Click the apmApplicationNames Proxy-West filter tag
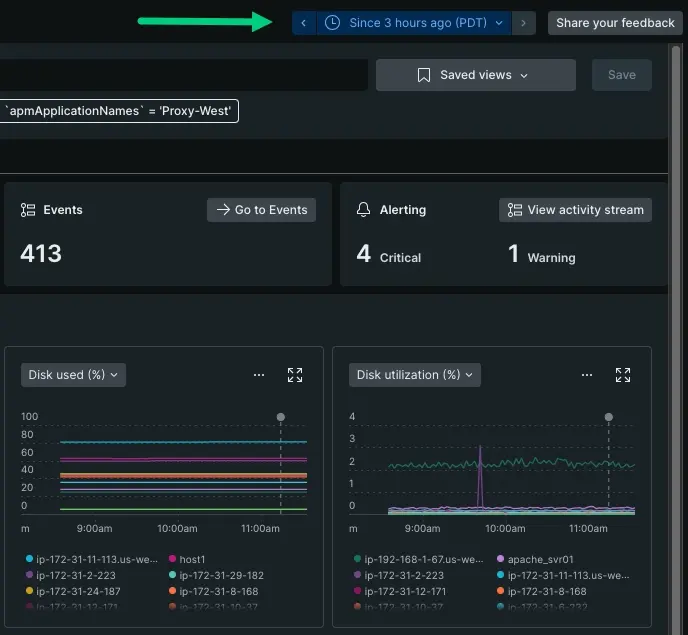Viewport: 688px width, 635px height. click(120, 111)
